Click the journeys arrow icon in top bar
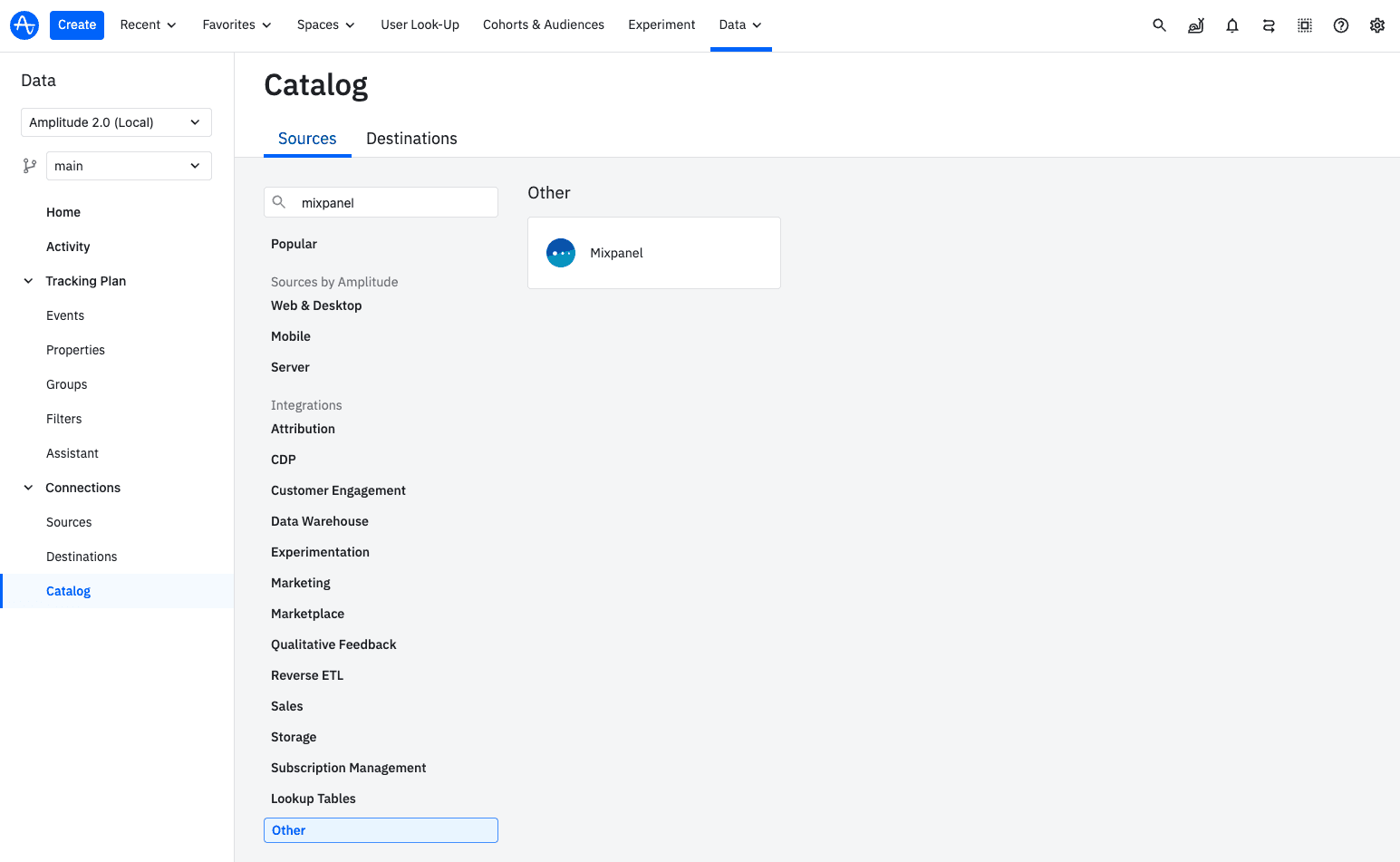The width and height of the screenshot is (1400, 862). 1269,24
